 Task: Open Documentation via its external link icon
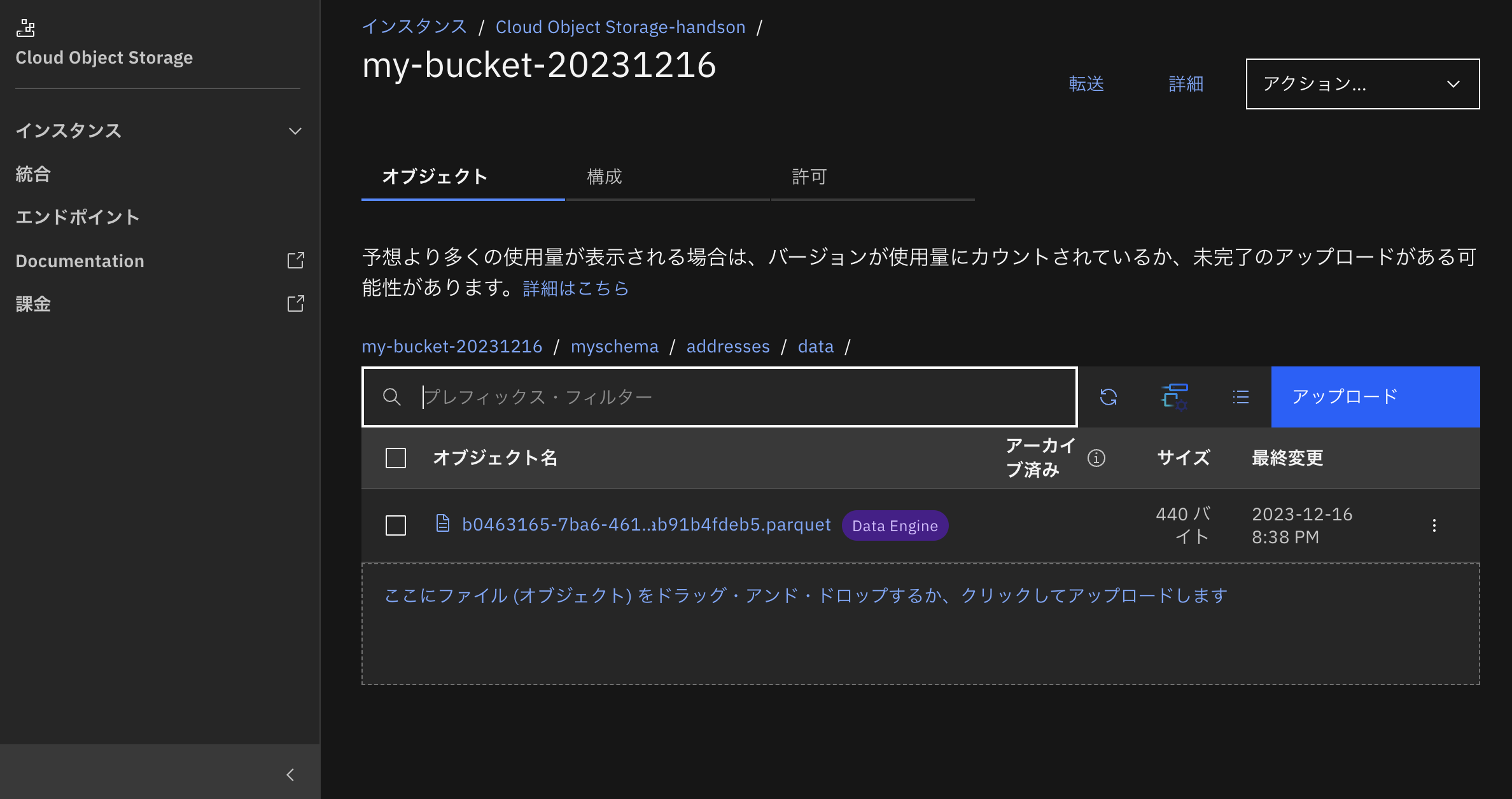coord(296,260)
